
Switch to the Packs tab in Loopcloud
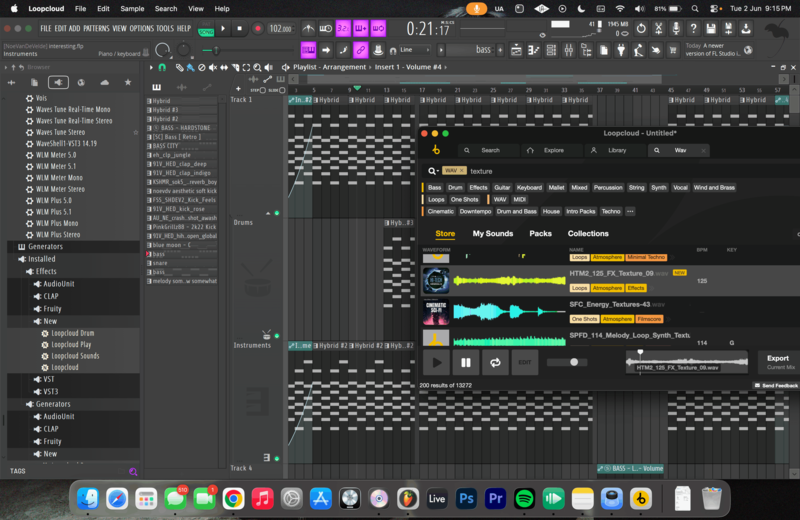pos(540,234)
